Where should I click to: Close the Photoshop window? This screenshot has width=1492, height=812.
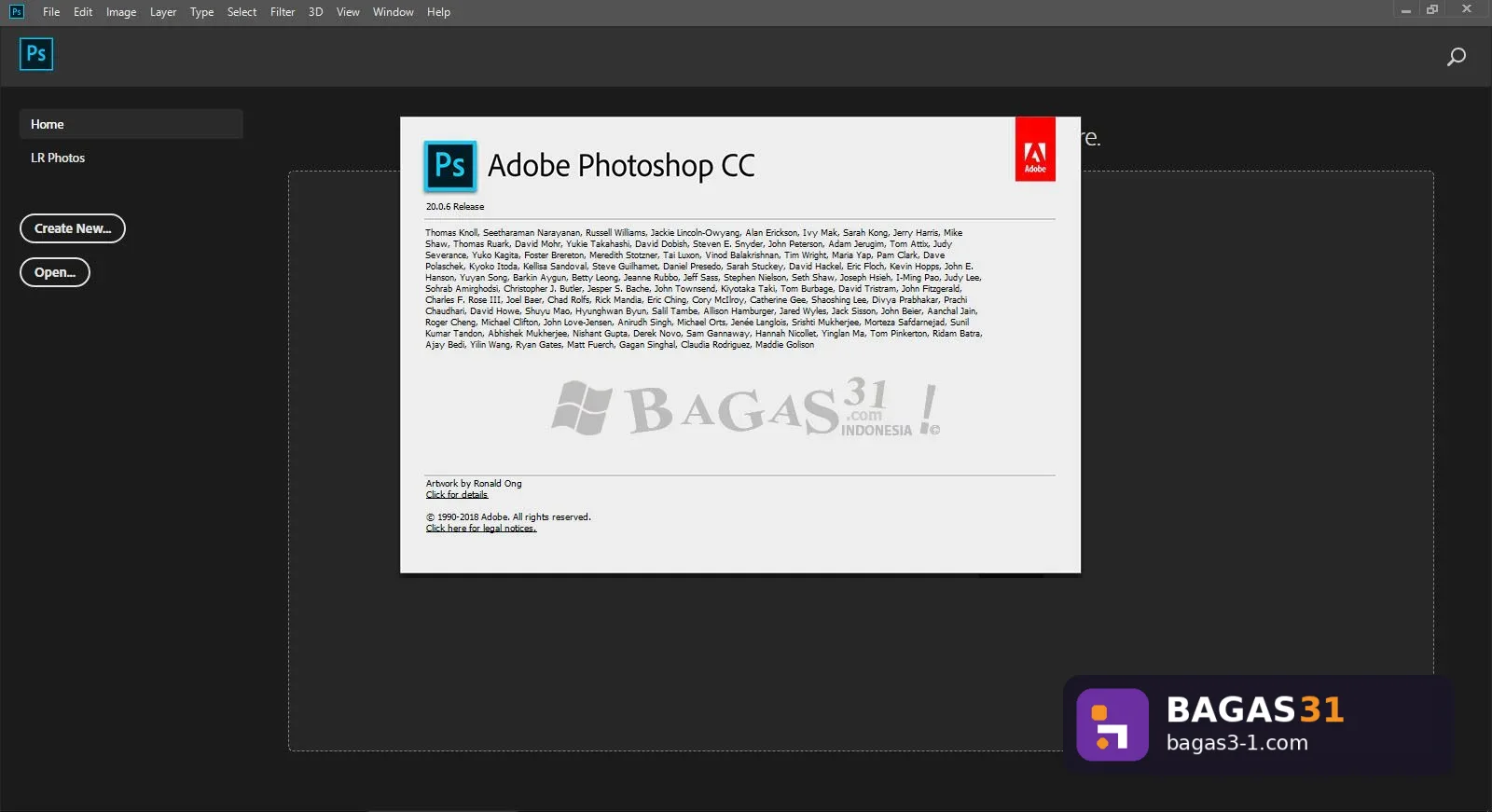[1467, 10]
